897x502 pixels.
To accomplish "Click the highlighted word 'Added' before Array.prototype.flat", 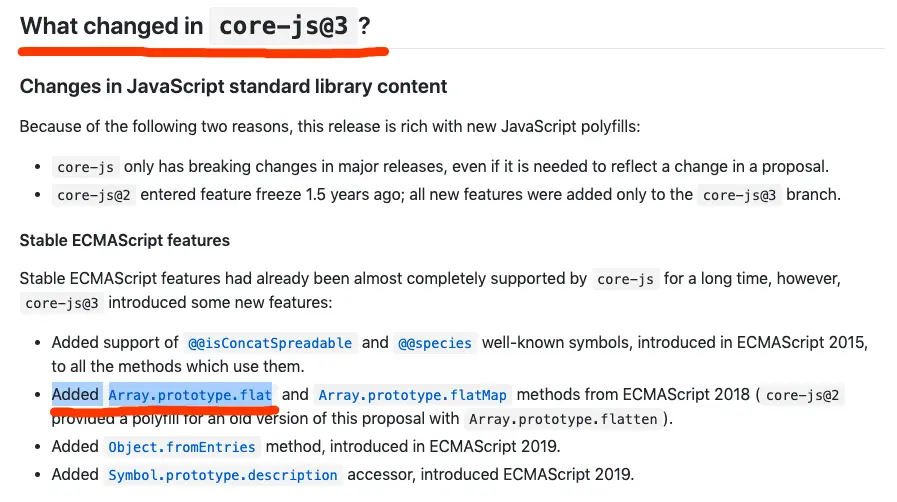I will [x=76, y=395].
